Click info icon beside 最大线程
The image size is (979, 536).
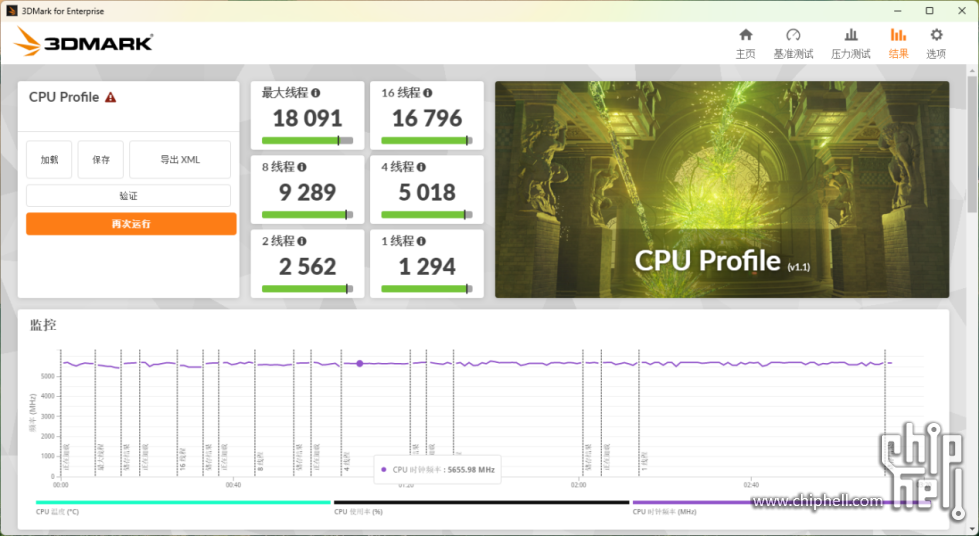coord(317,93)
